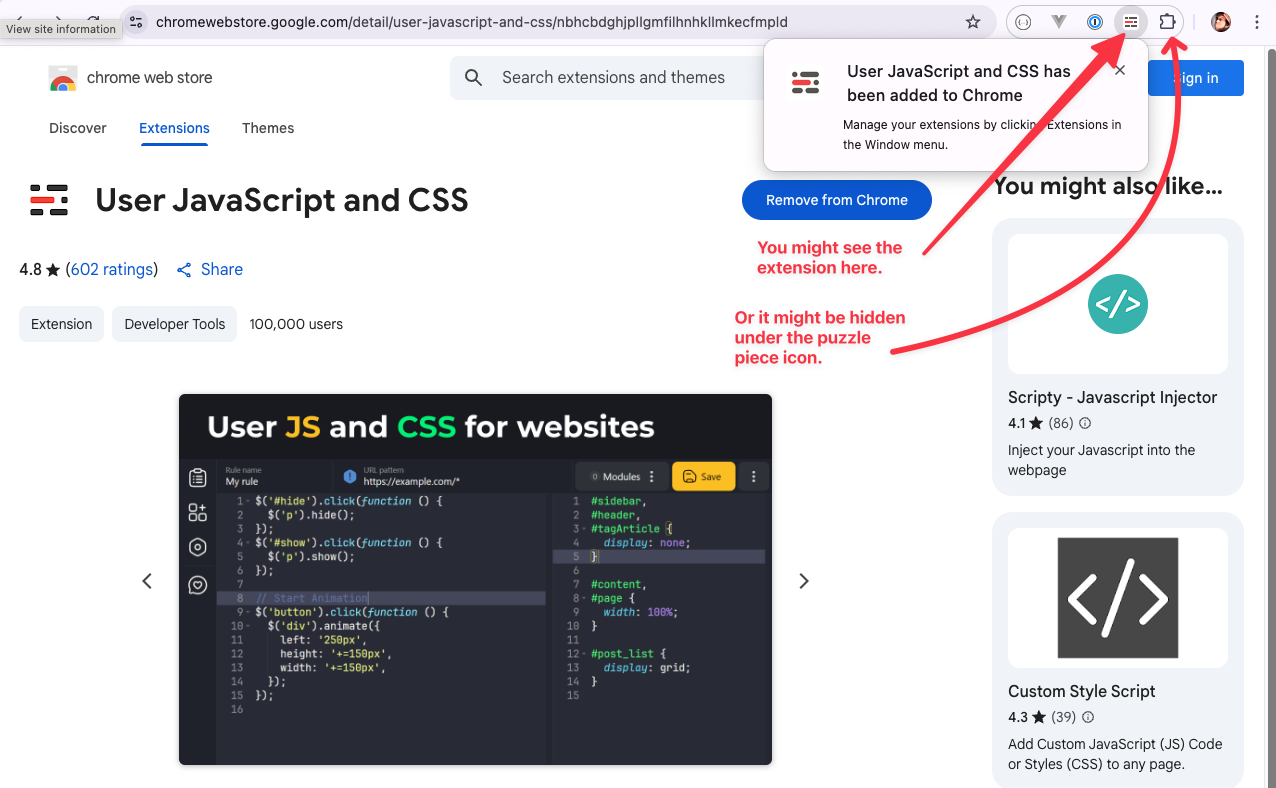
Task: Click the address bar URL
Action: coord(472,22)
